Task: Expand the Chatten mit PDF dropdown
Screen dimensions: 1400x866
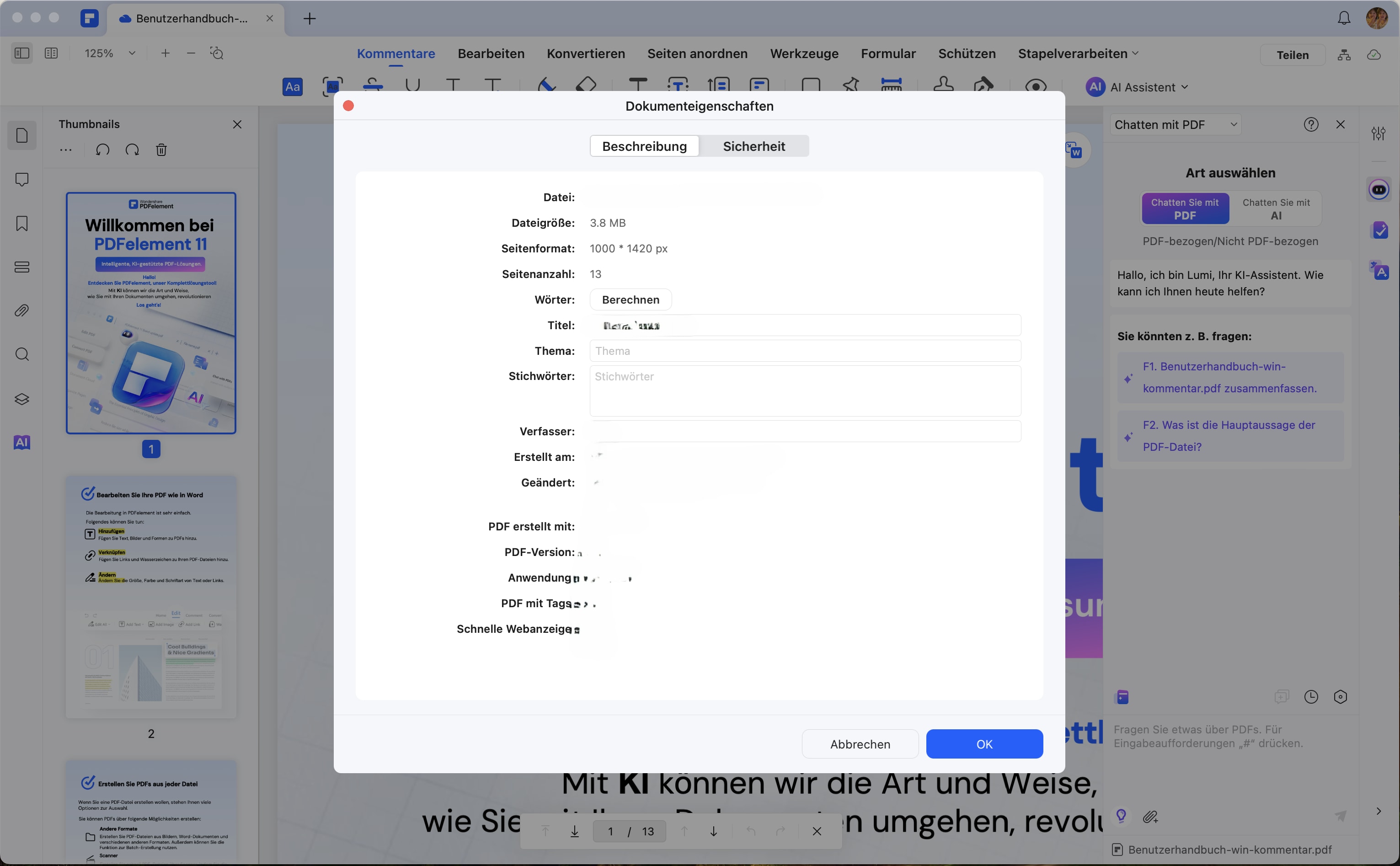Action: (1176, 125)
